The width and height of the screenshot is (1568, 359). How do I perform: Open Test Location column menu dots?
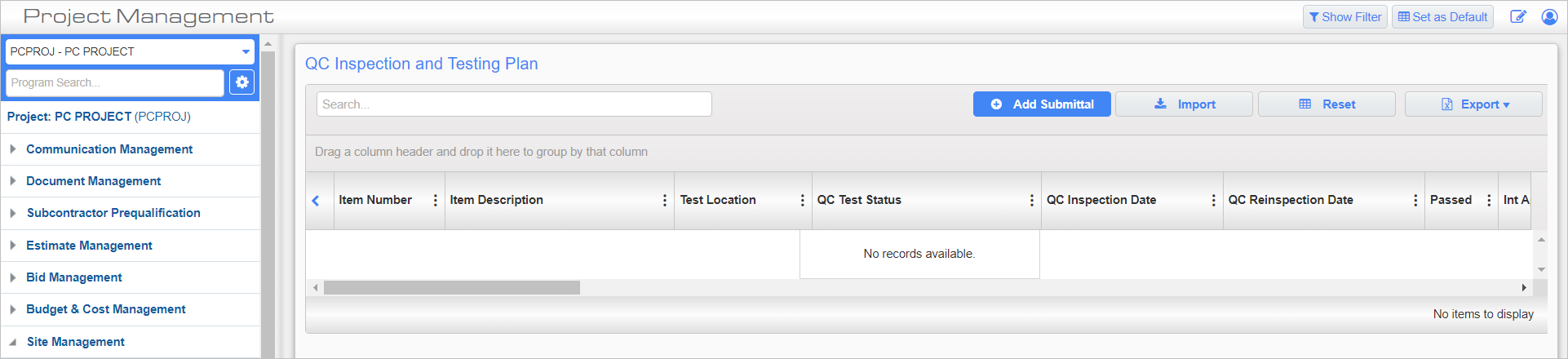802,201
